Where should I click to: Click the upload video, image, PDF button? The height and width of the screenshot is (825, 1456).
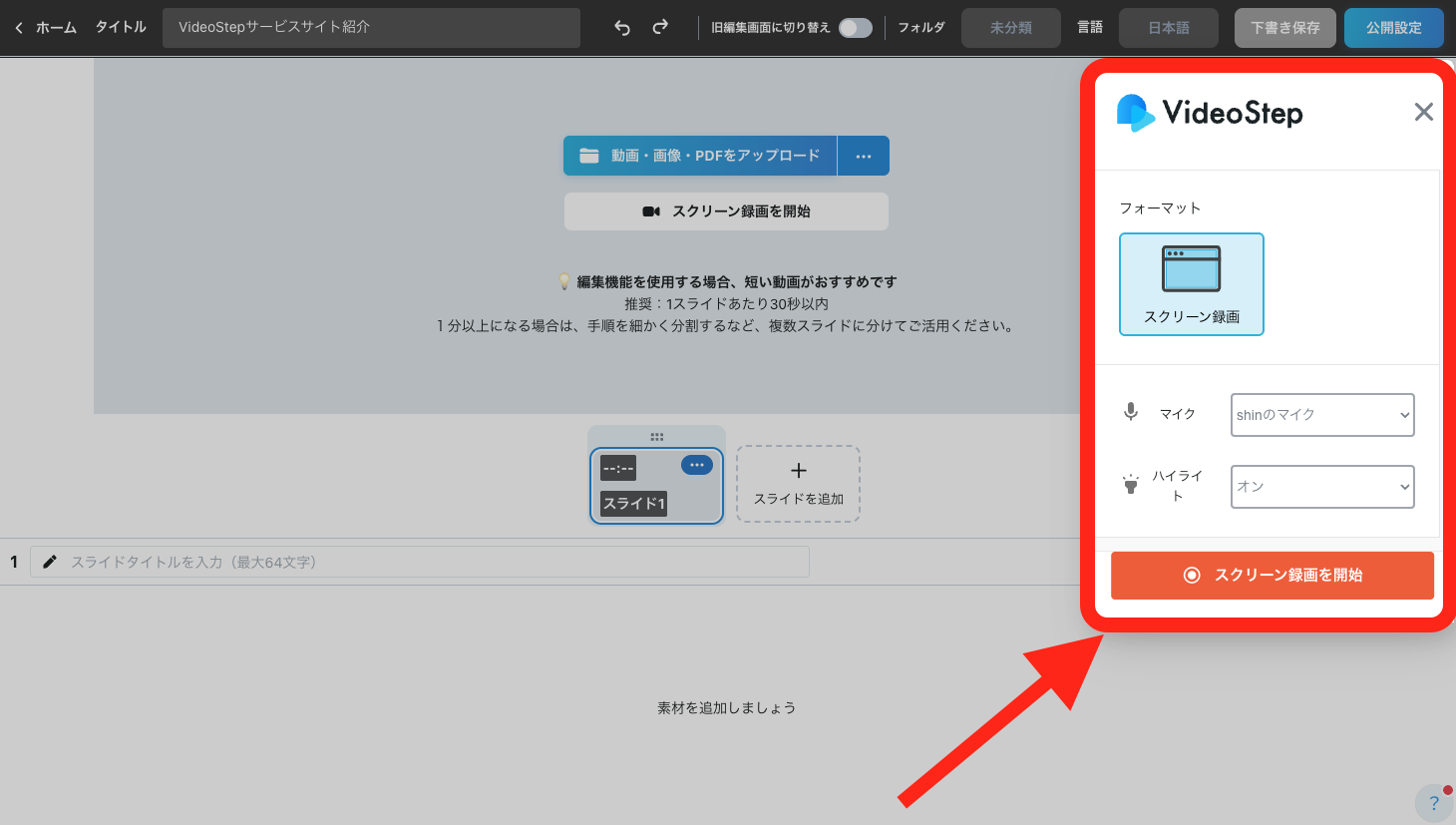coord(700,156)
